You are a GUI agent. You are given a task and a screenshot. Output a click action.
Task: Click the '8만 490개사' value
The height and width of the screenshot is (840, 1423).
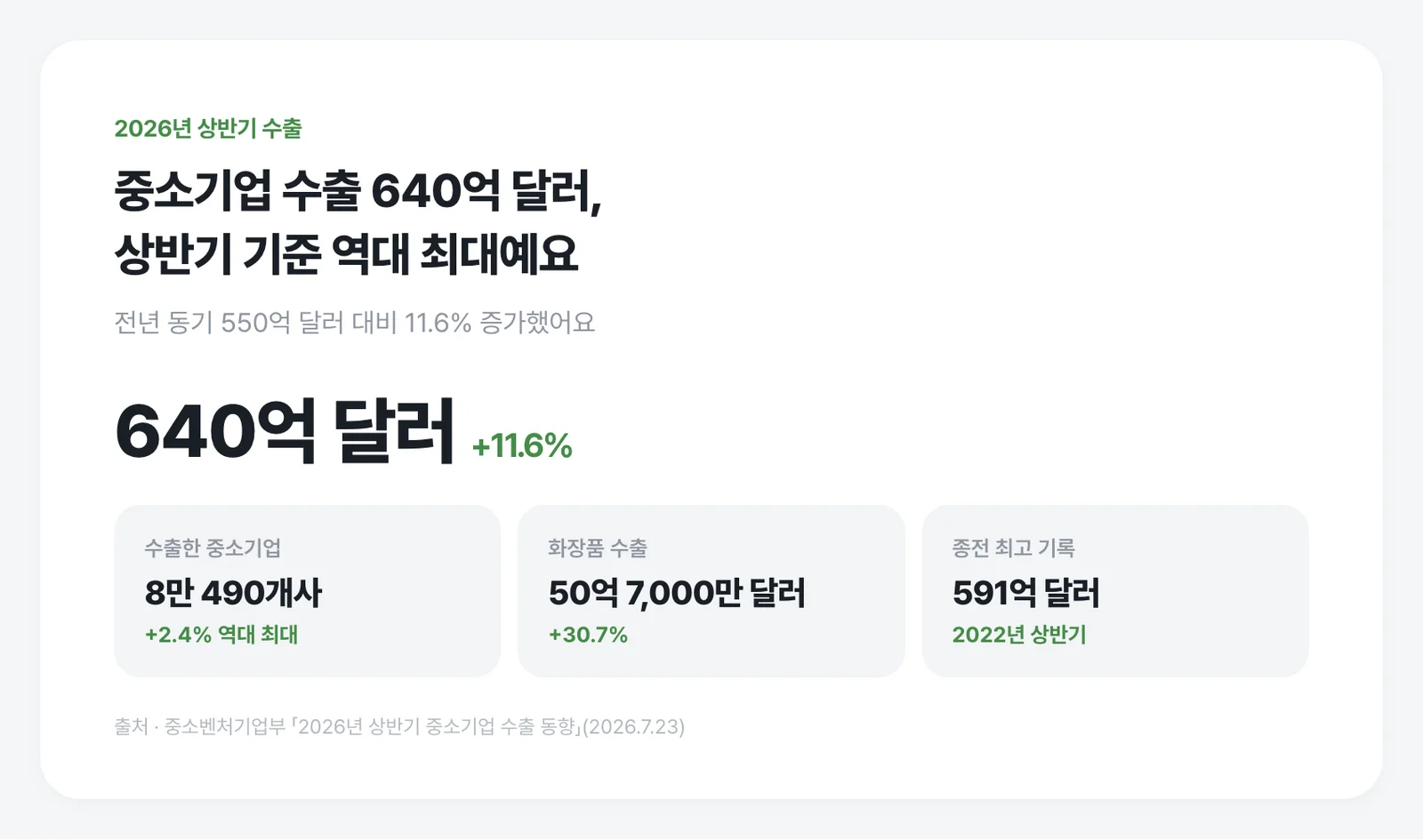(233, 593)
